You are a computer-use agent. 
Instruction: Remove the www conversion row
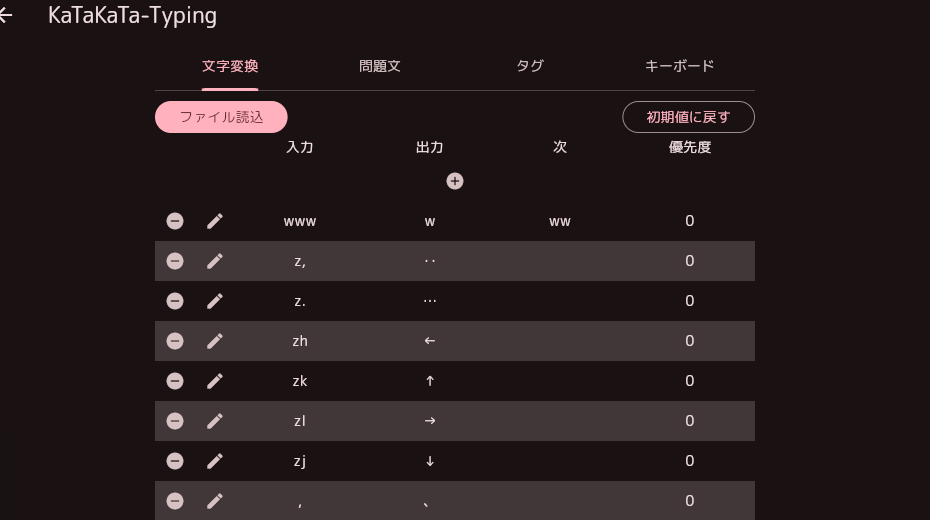[x=175, y=221]
